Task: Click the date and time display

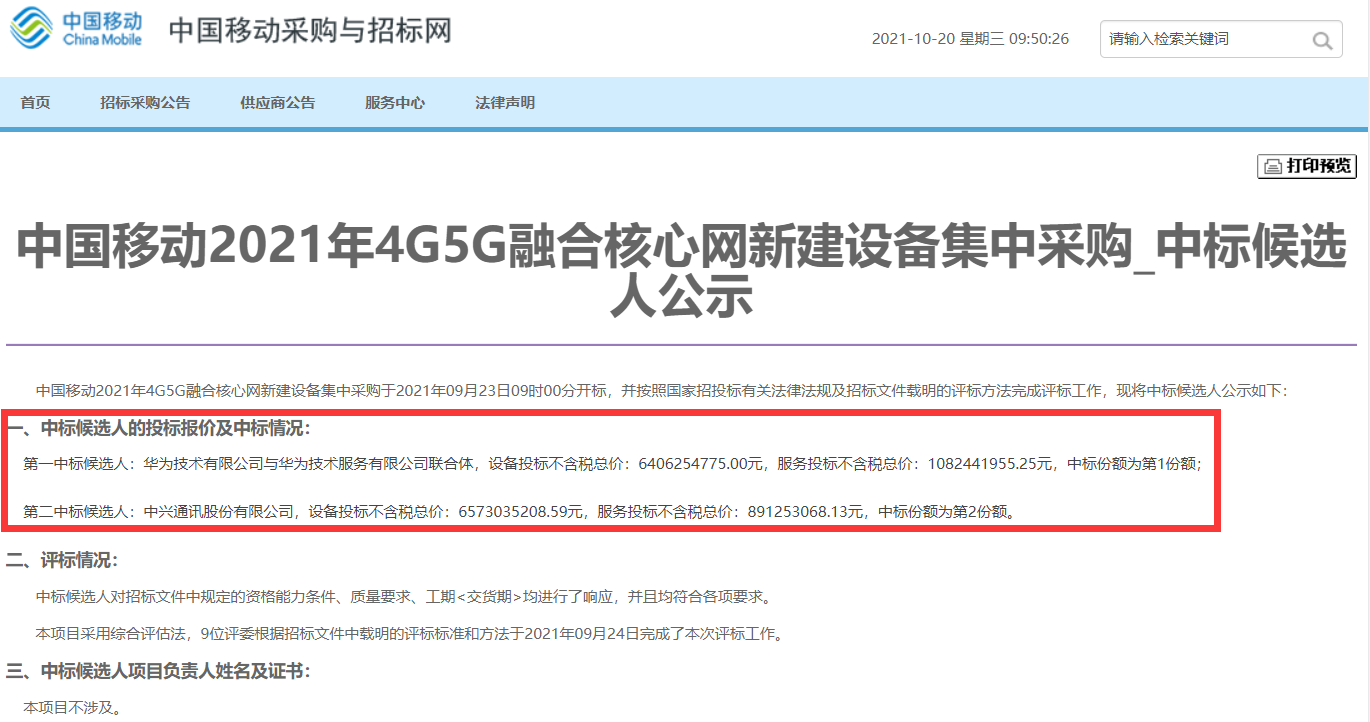Action: (970, 39)
